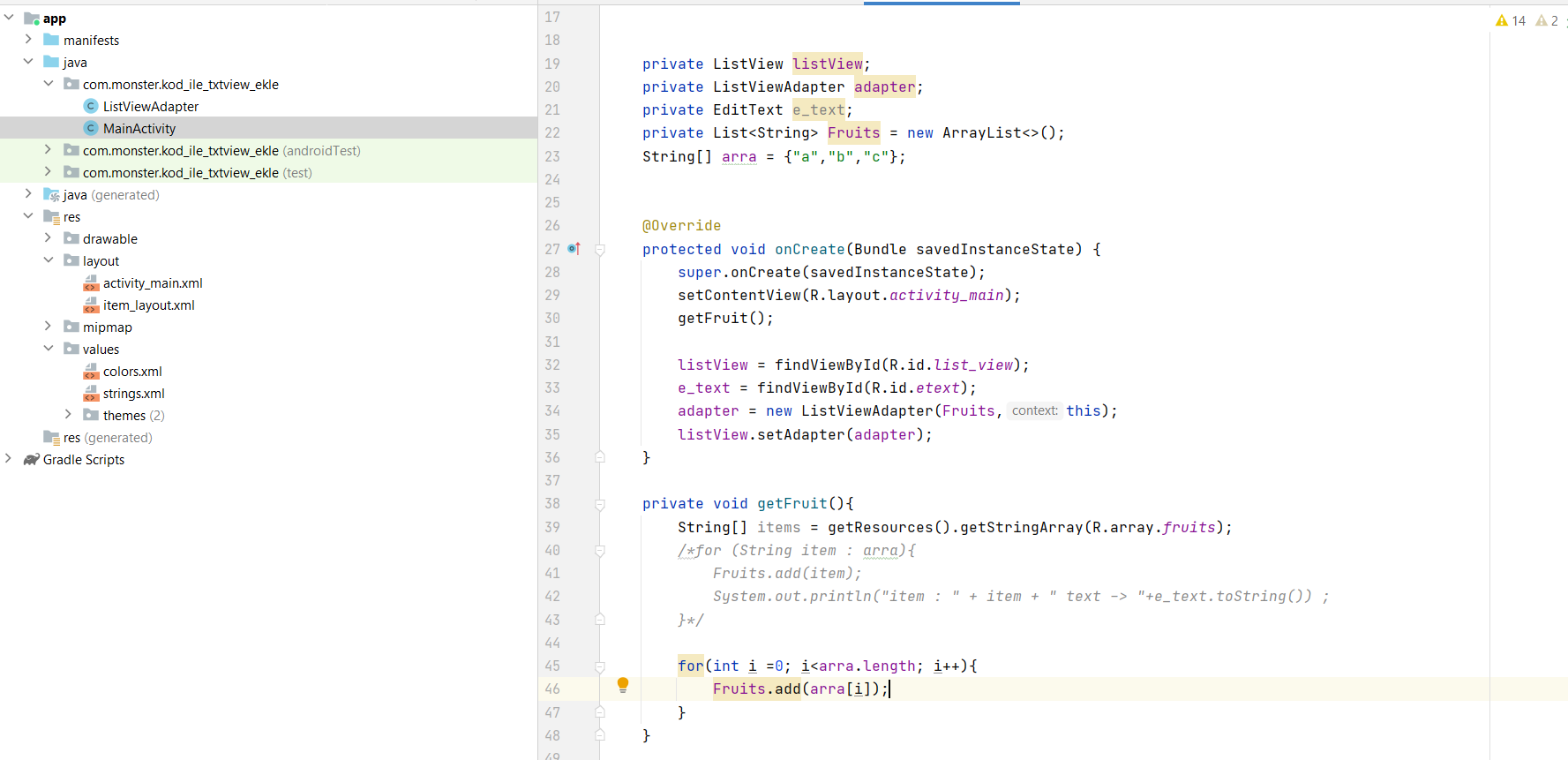Collapse the java folder
This screenshot has height=760, width=1568.
click(x=28, y=61)
